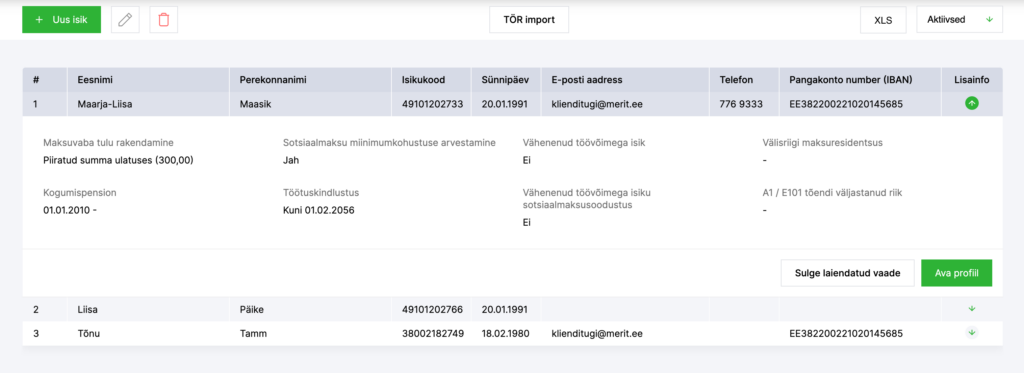Select the Liisa Päike row
Screen dimensions: 1024x373
pos(512,309)
